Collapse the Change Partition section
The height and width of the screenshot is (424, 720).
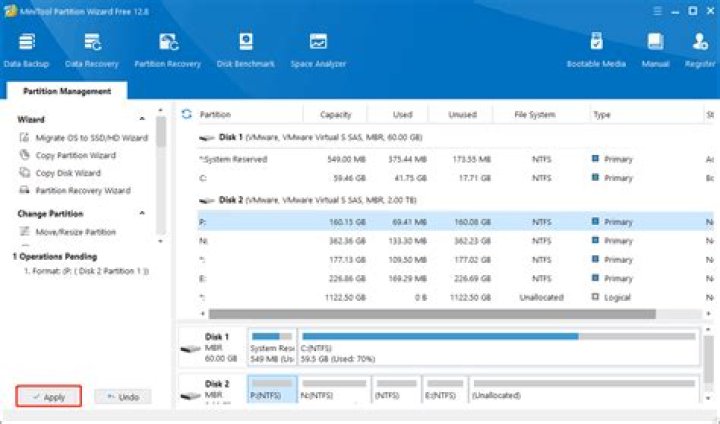[142, 213]
